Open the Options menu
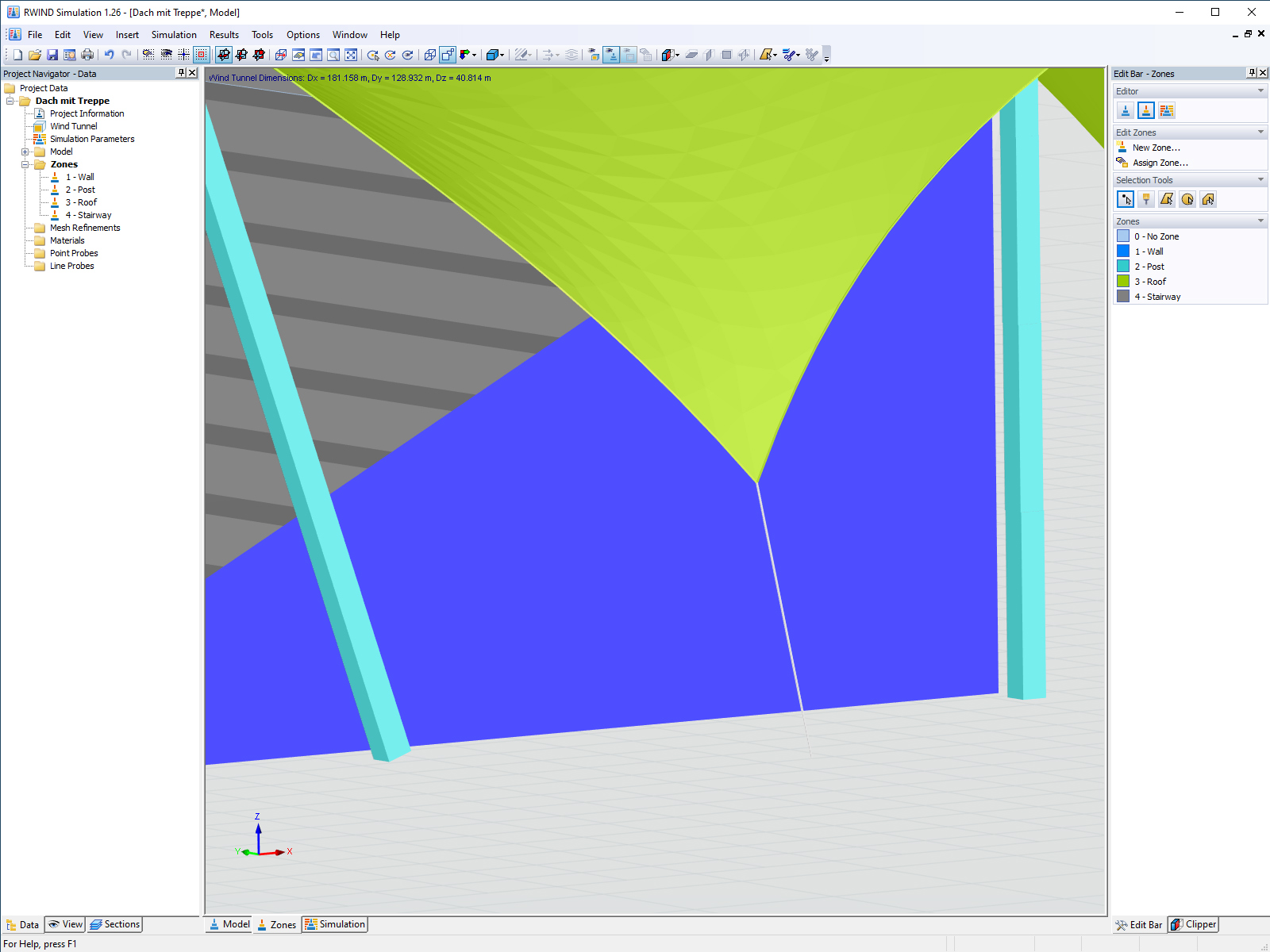The image size is (1270, 952). [x=303, y=35]
